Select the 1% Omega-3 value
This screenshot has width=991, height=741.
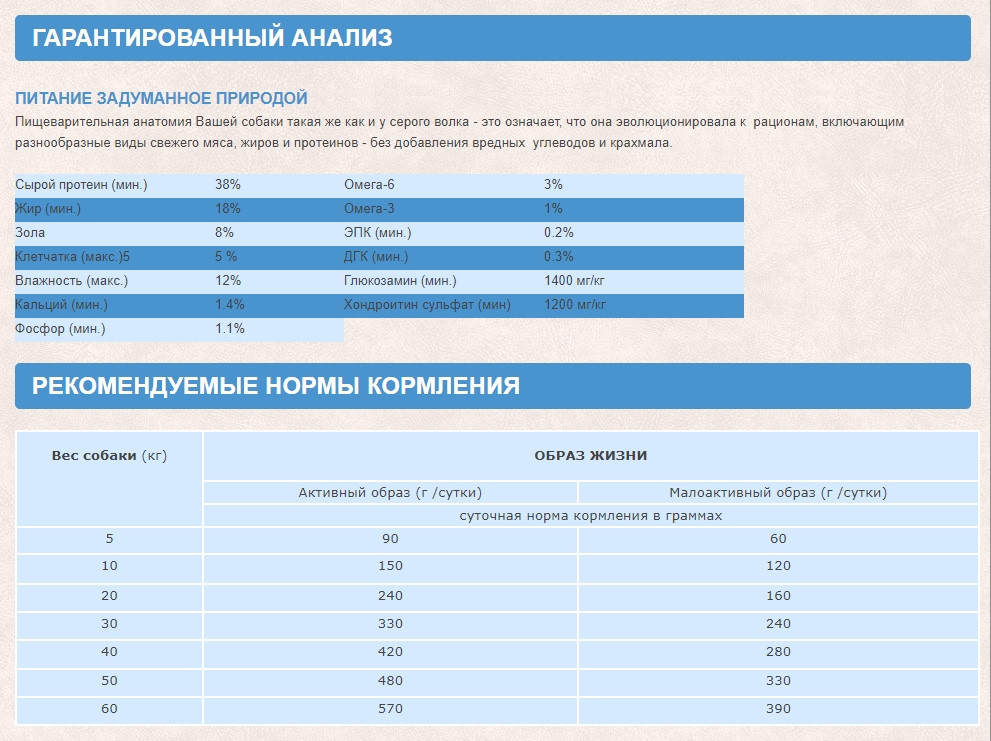point(553,209)
